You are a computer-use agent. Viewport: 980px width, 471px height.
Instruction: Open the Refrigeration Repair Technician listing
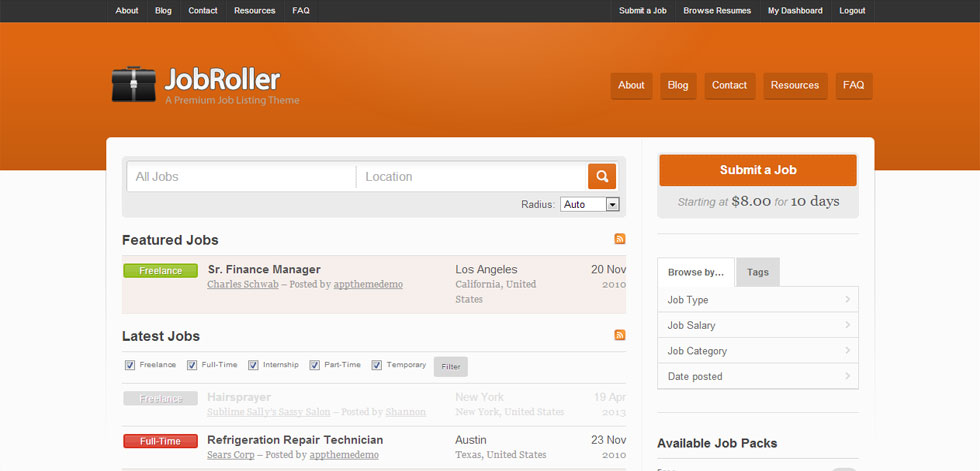point(295,440)
